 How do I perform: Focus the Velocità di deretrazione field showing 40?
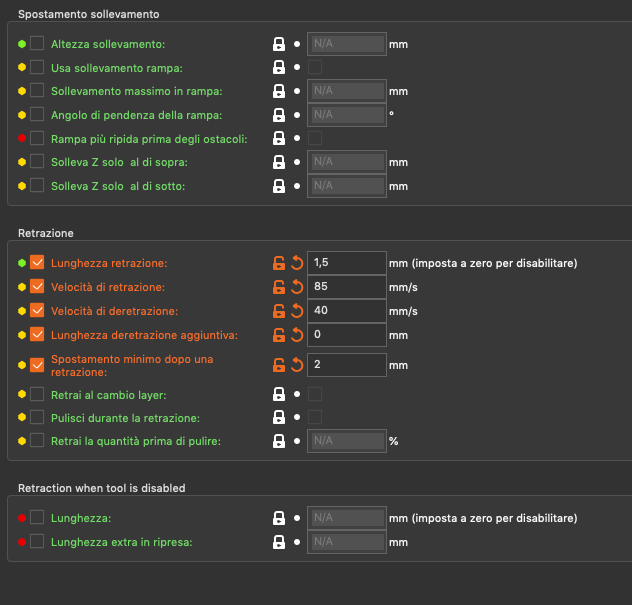346,311
